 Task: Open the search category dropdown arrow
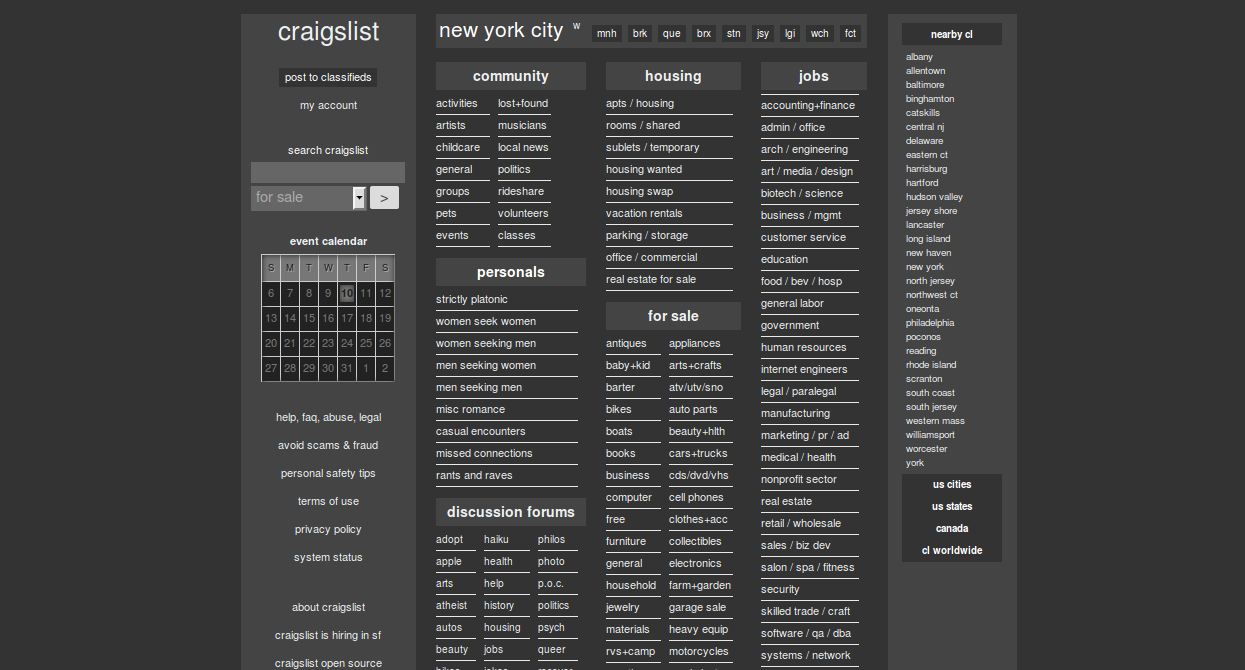coord(359,198)
